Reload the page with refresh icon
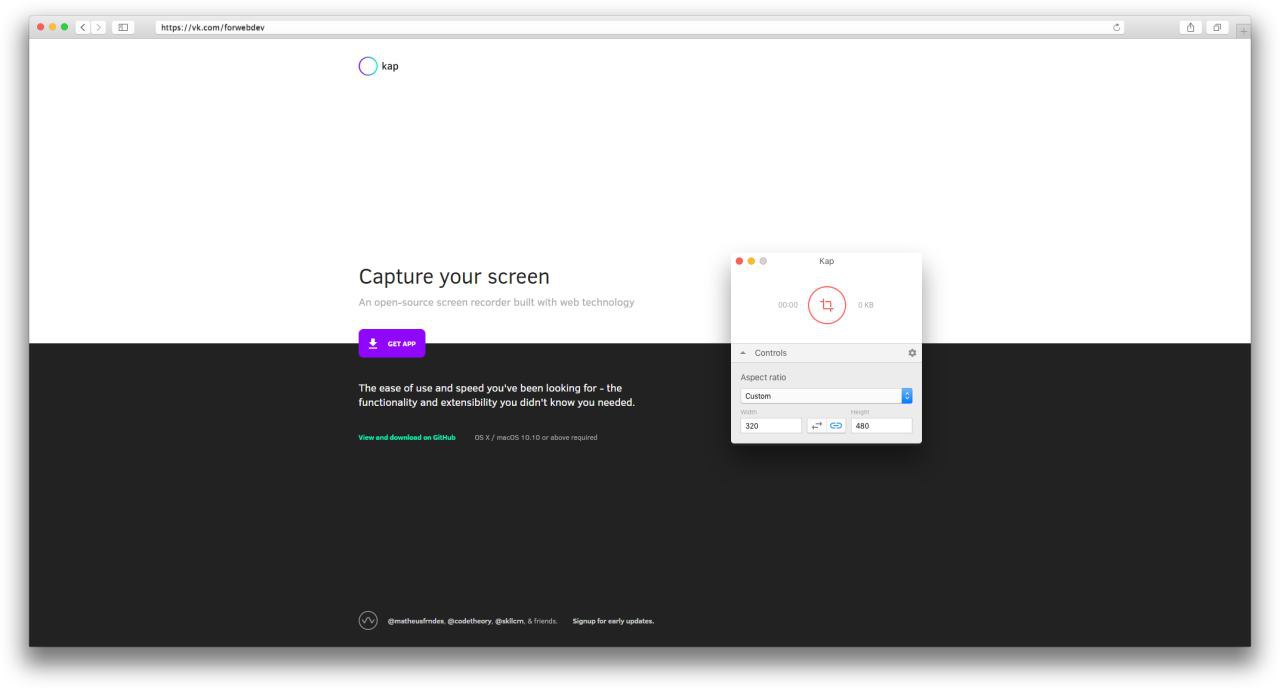This screenshot has width=1280, height=689. (1117, 26)
